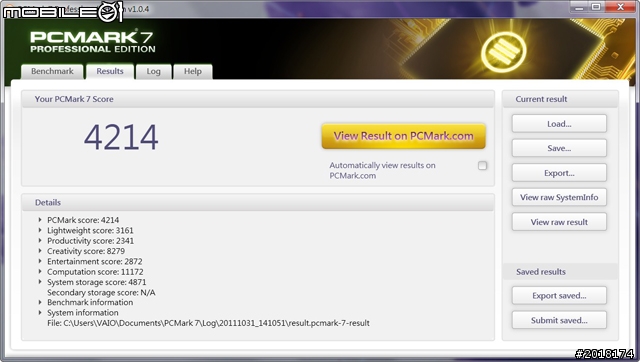640x362 pixels.
Task: Click the Current result panel header
Action: point(560,99)
